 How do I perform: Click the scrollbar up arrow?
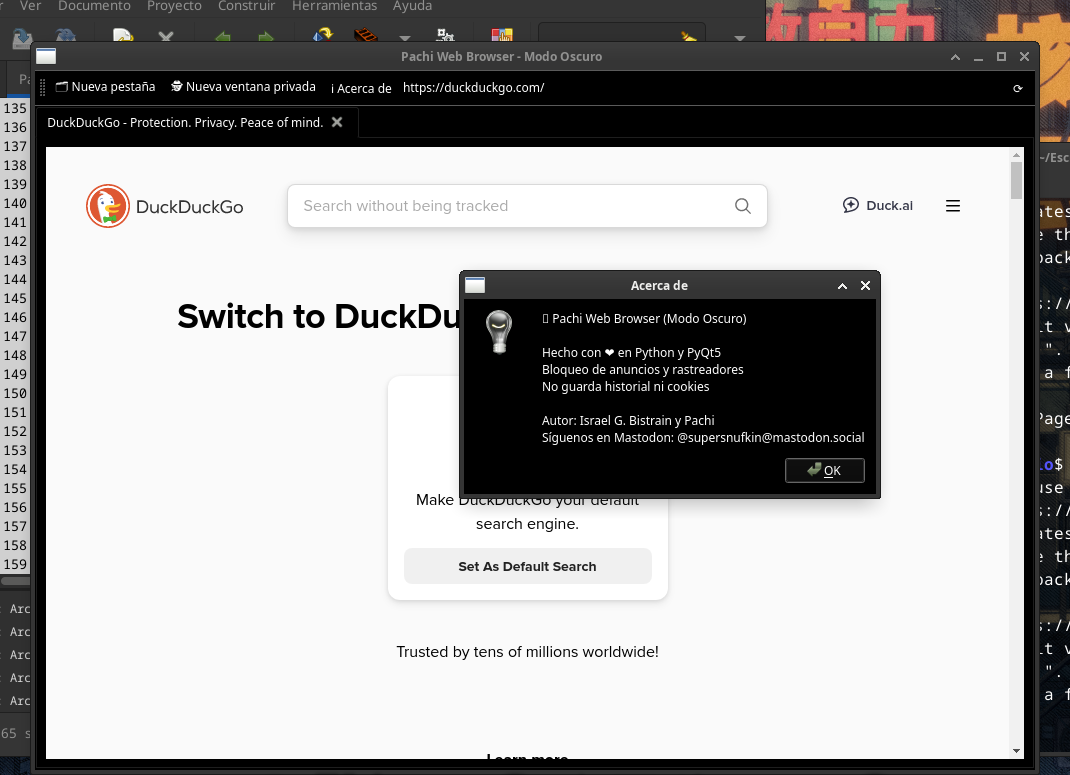1016,155
